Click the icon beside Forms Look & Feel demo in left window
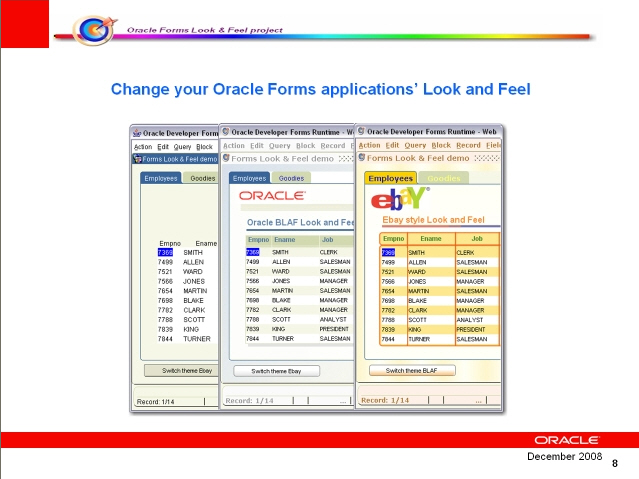 [x=137, y=159]
